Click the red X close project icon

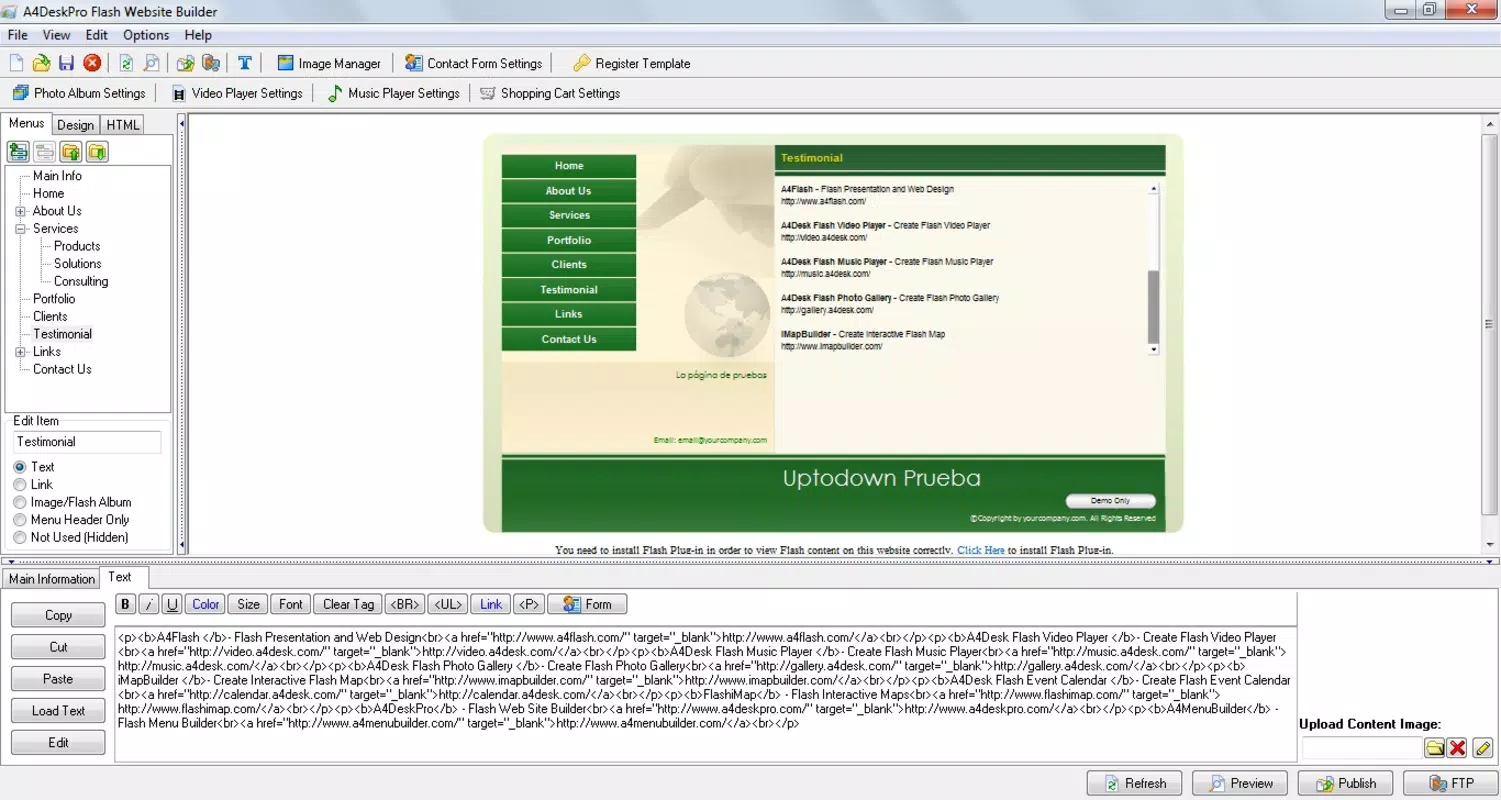(92, 63)
